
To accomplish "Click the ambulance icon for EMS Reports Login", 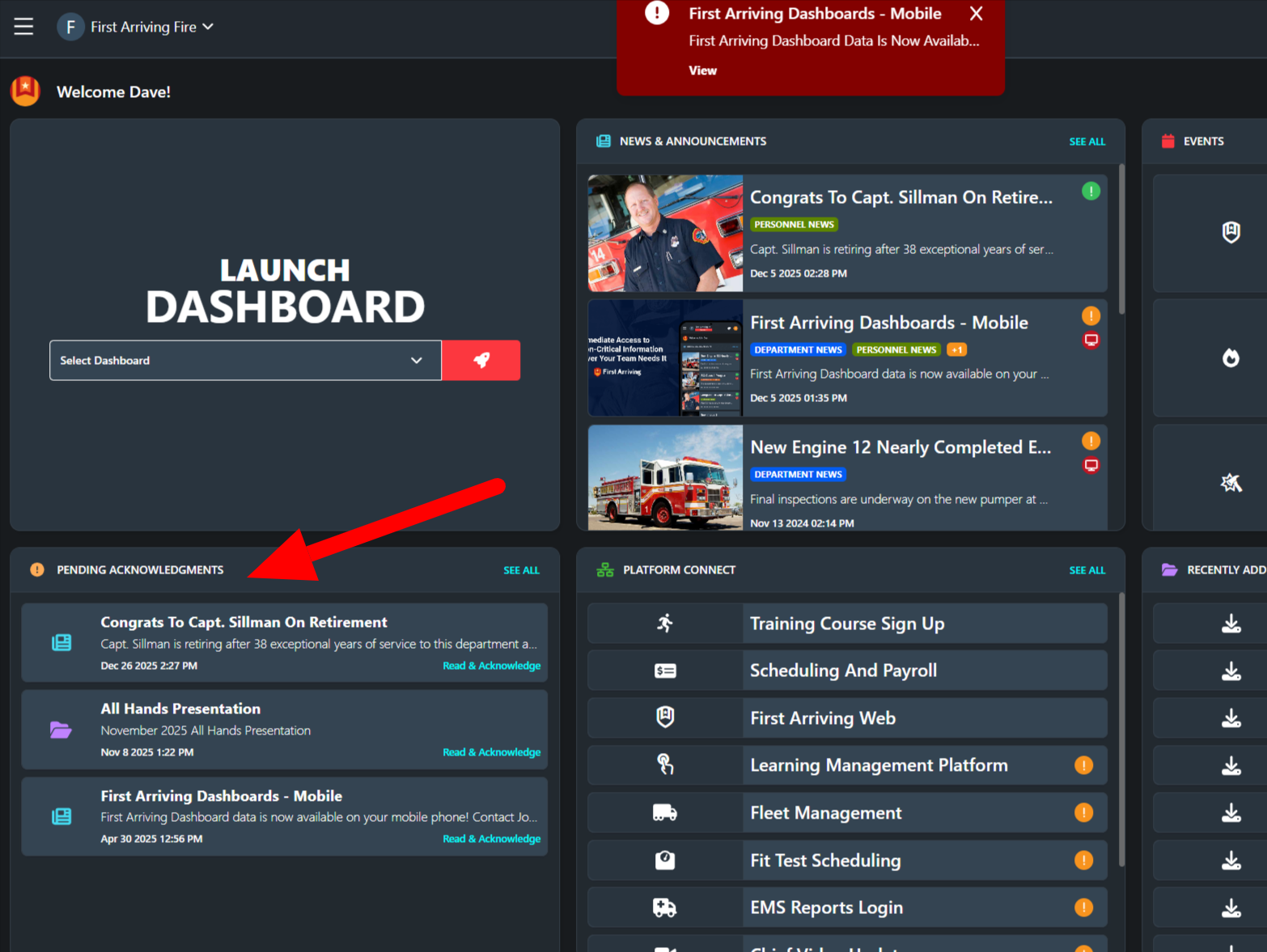I will [665, 908].
